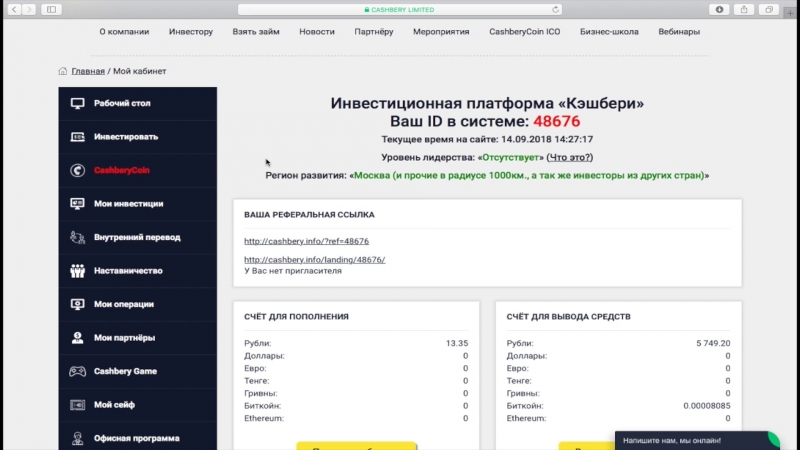Open the Новости menu item
The image size is (800, 450).
[317, 32]
